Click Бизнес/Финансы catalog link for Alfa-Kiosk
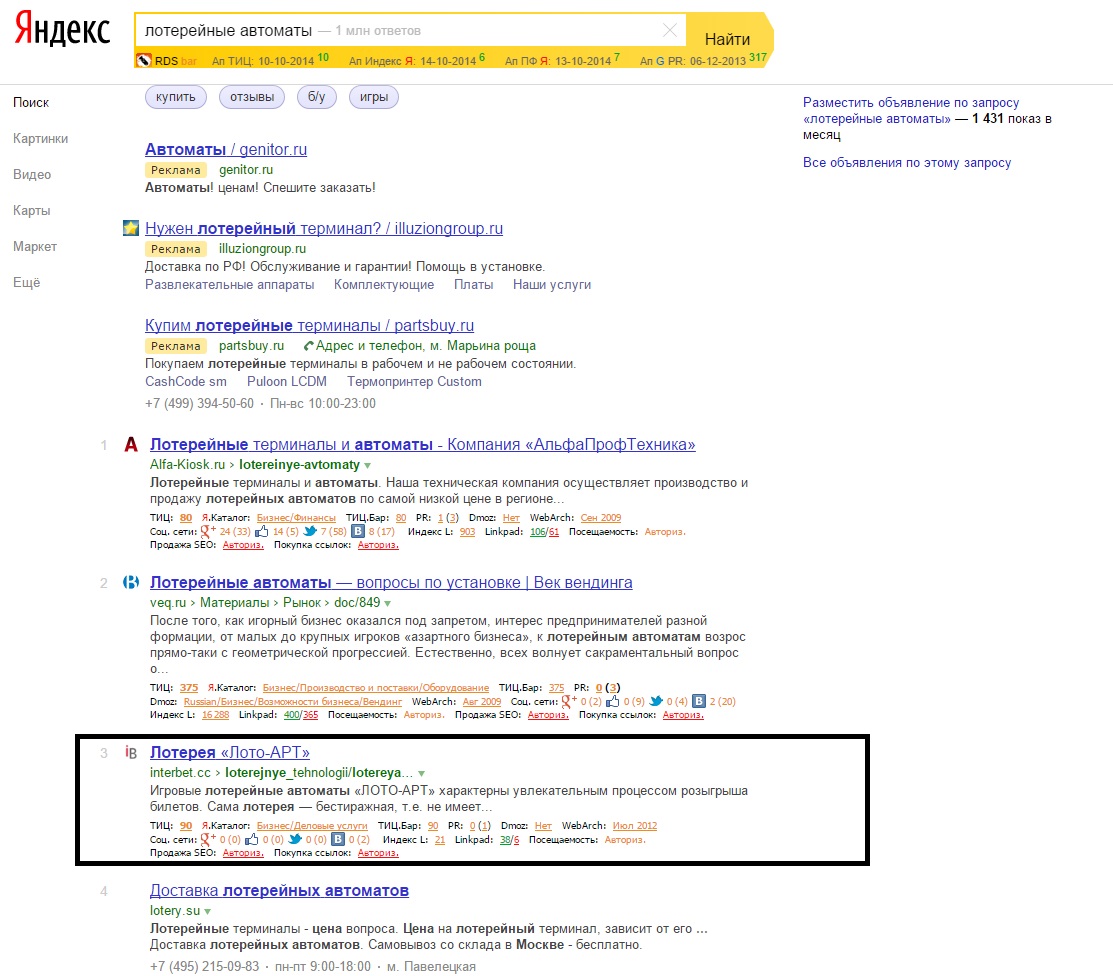Image resolution: width=1113 pixels, height=976 pixels. [x=296, y=517]
